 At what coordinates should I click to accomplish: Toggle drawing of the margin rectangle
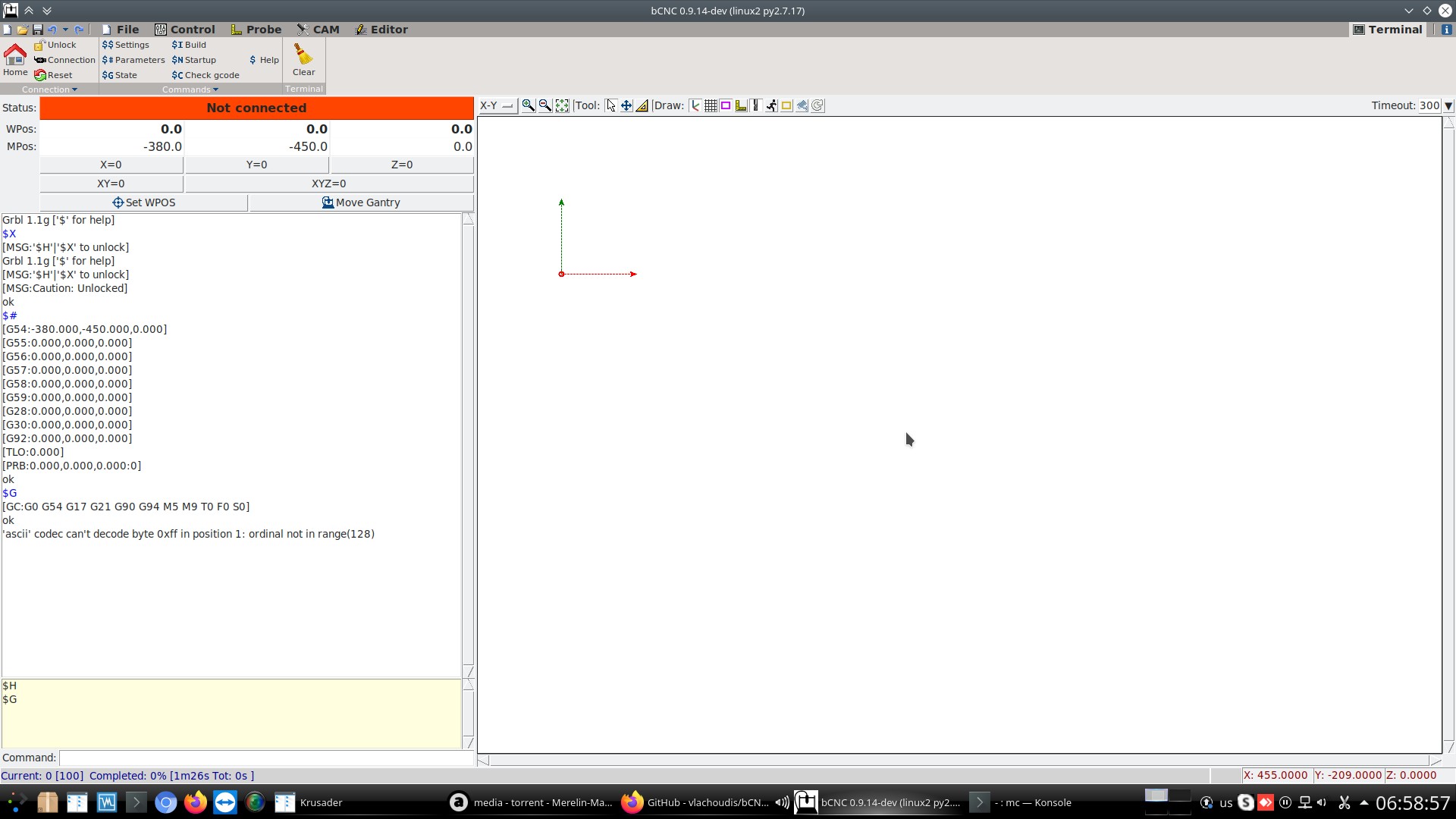pos(726,105)
